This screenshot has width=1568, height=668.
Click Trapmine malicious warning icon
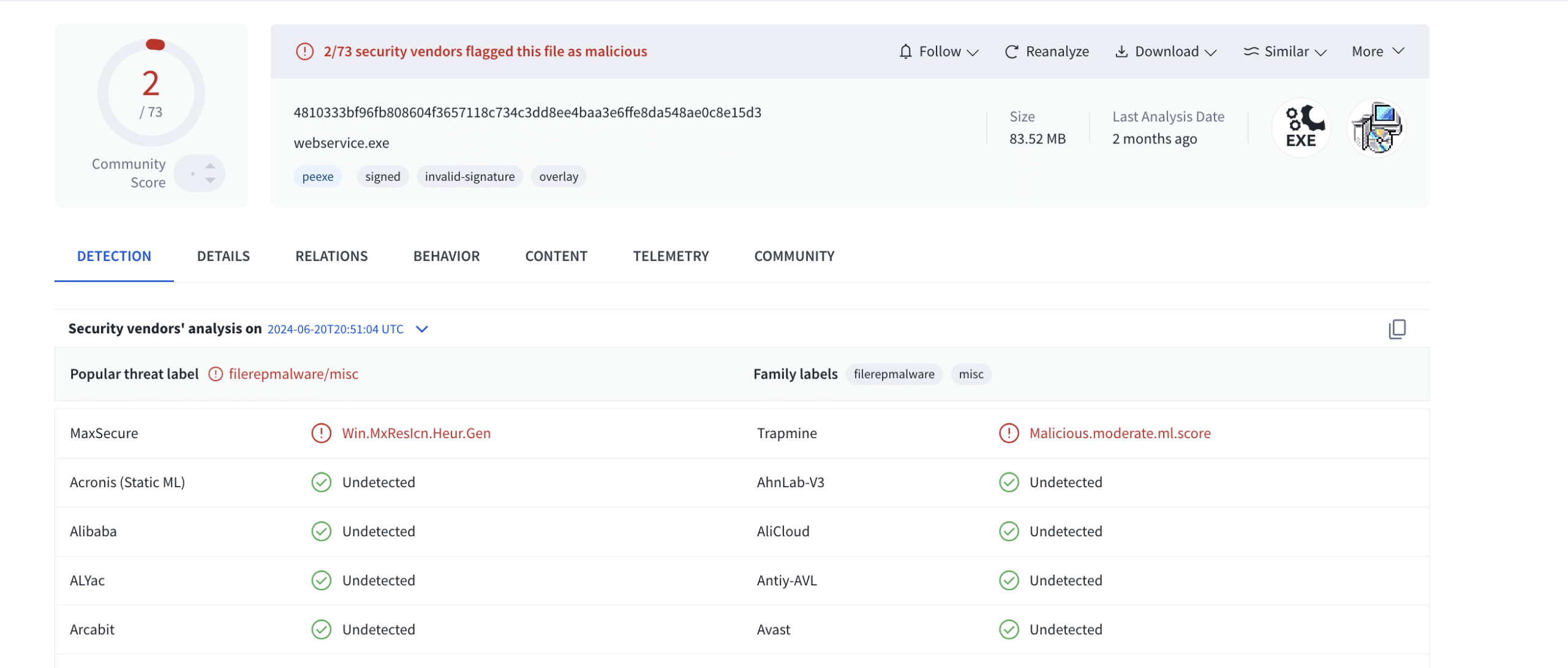pyautogui.click(x=1008, y=433)
